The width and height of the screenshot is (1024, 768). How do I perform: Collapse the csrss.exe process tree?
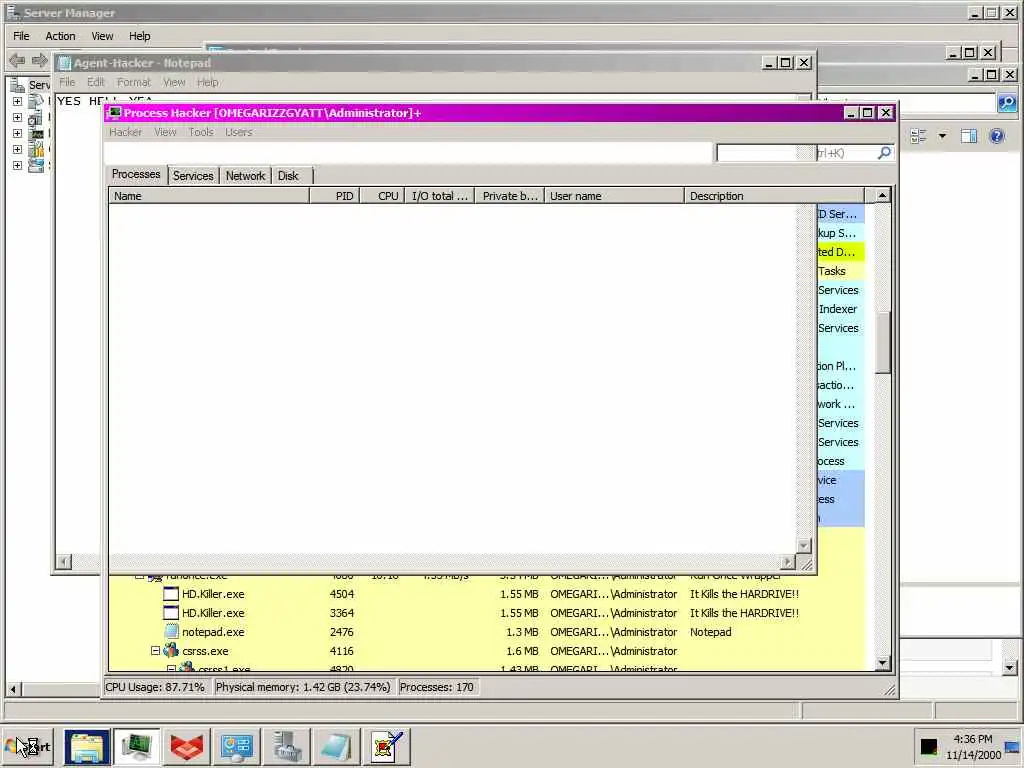[x=155, y=650]
